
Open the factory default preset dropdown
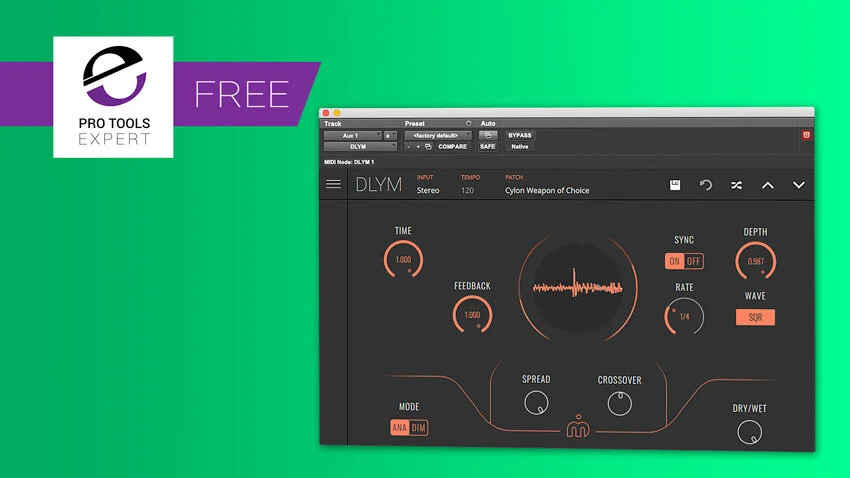point(438,135)
